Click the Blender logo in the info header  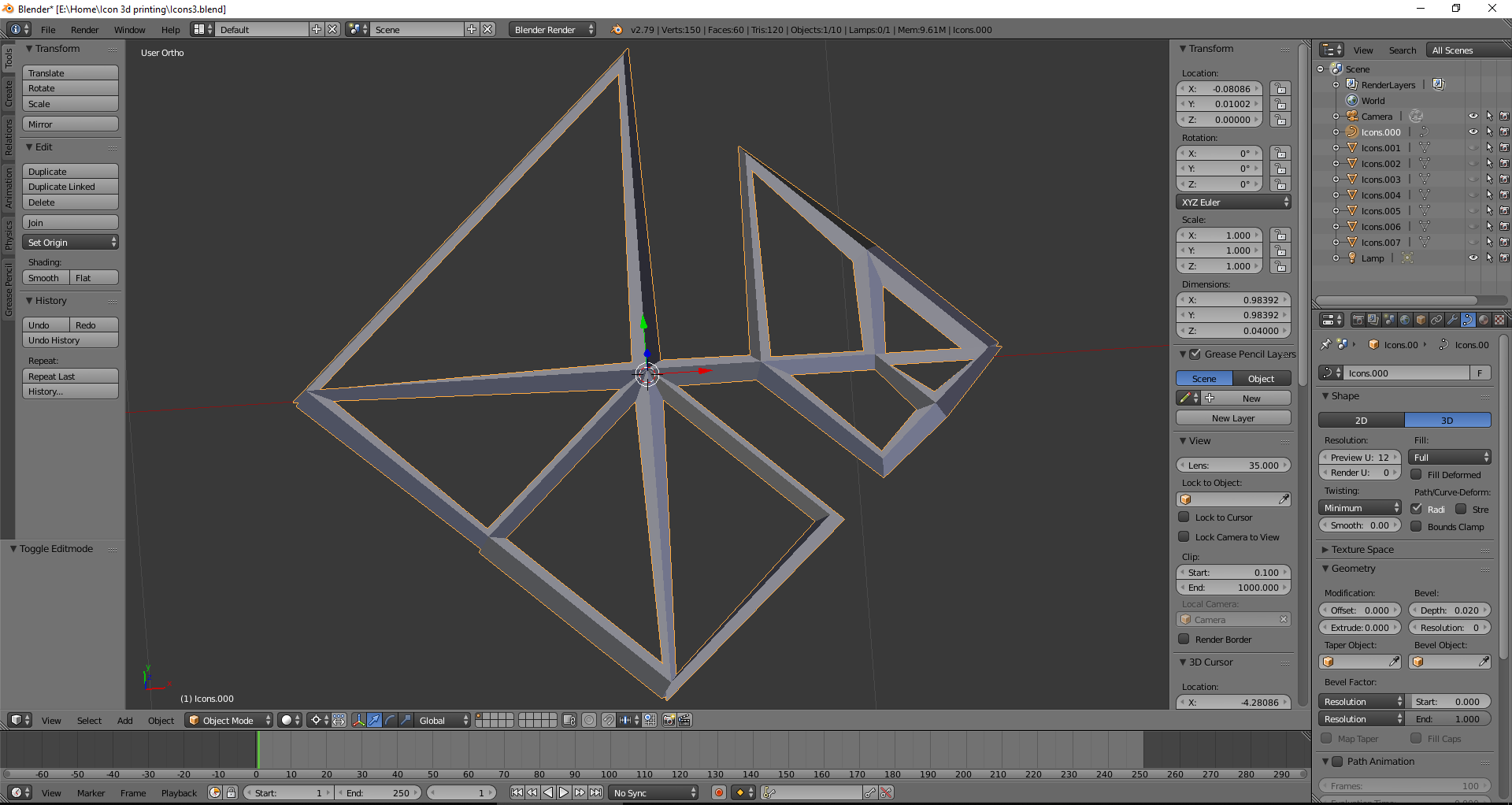click(617, 29)
